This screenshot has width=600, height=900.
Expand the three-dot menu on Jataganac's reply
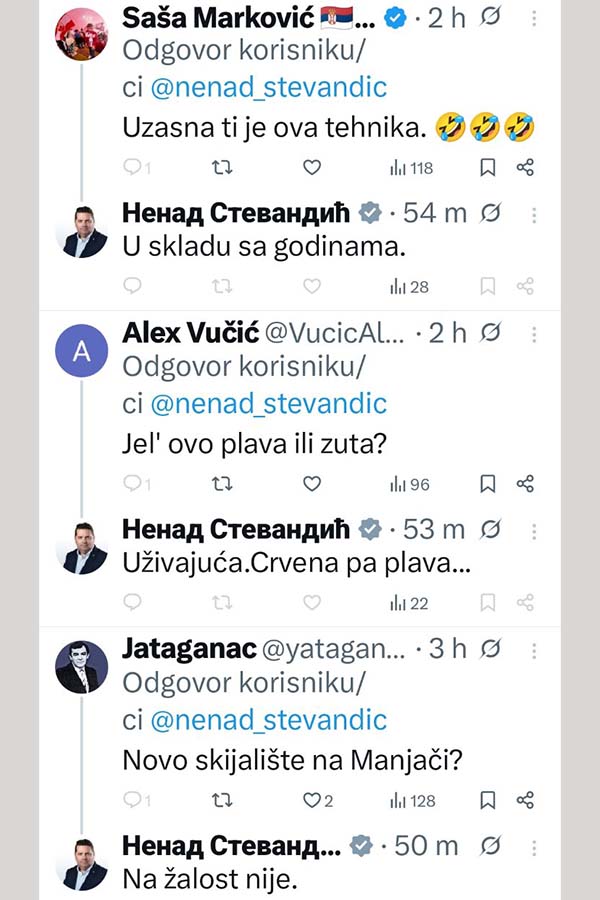click(x=536, y=649)
